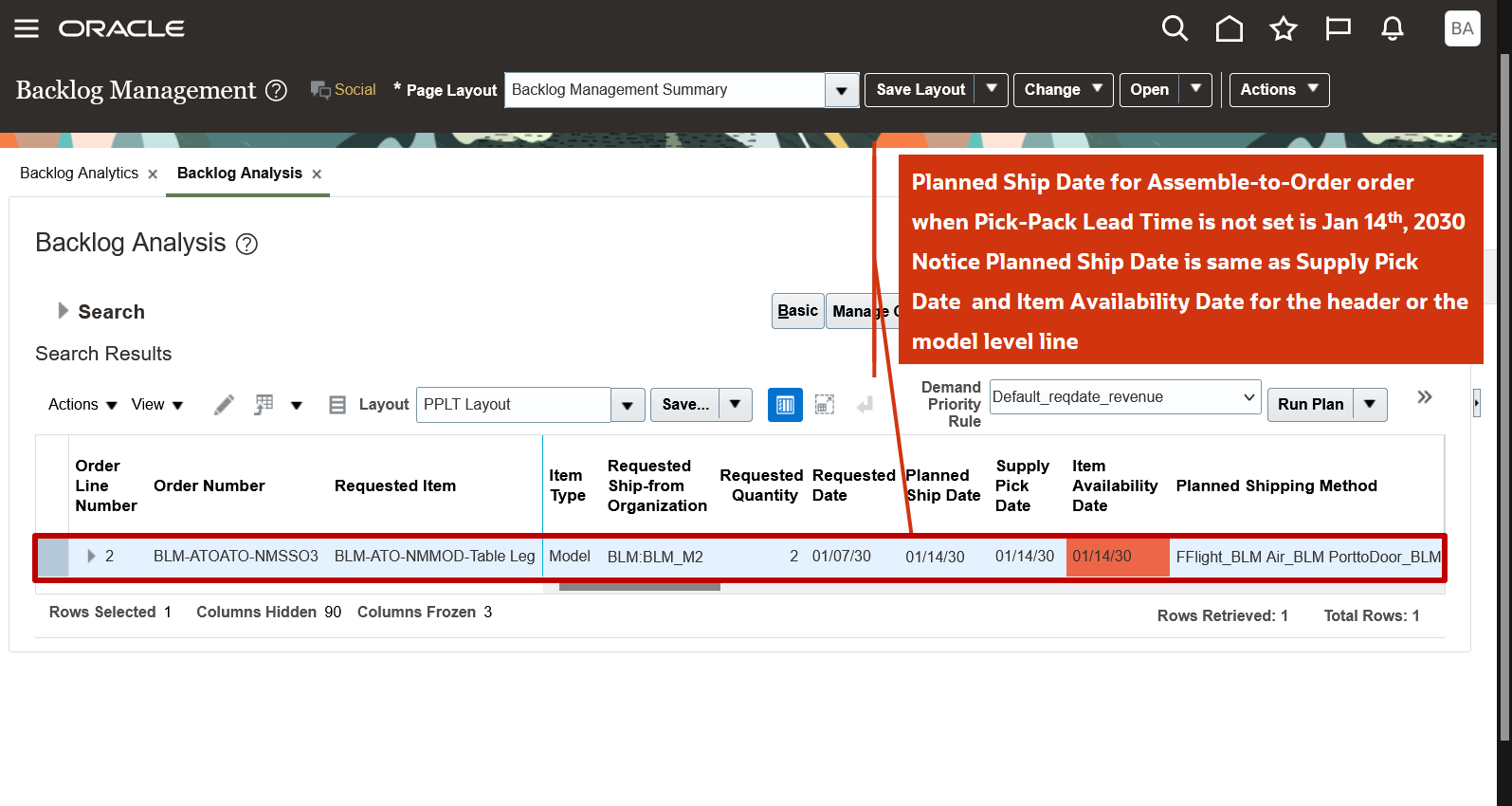Open the BA user profile menu
This screenshot has height=806, width=1512.
point(1462,28)
